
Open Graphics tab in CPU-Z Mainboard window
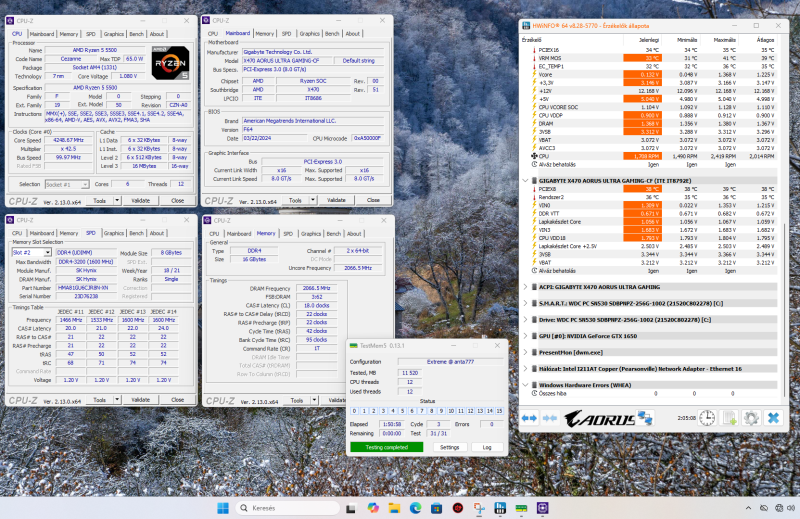(x=309, y=34)
